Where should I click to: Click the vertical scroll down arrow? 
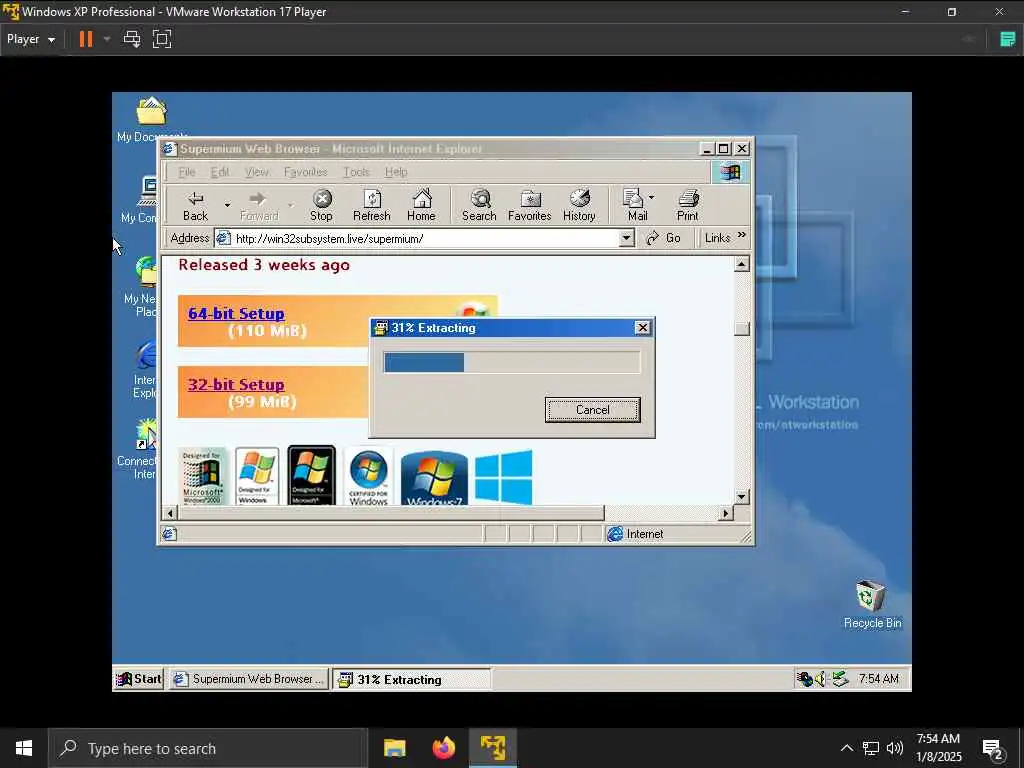741,497
